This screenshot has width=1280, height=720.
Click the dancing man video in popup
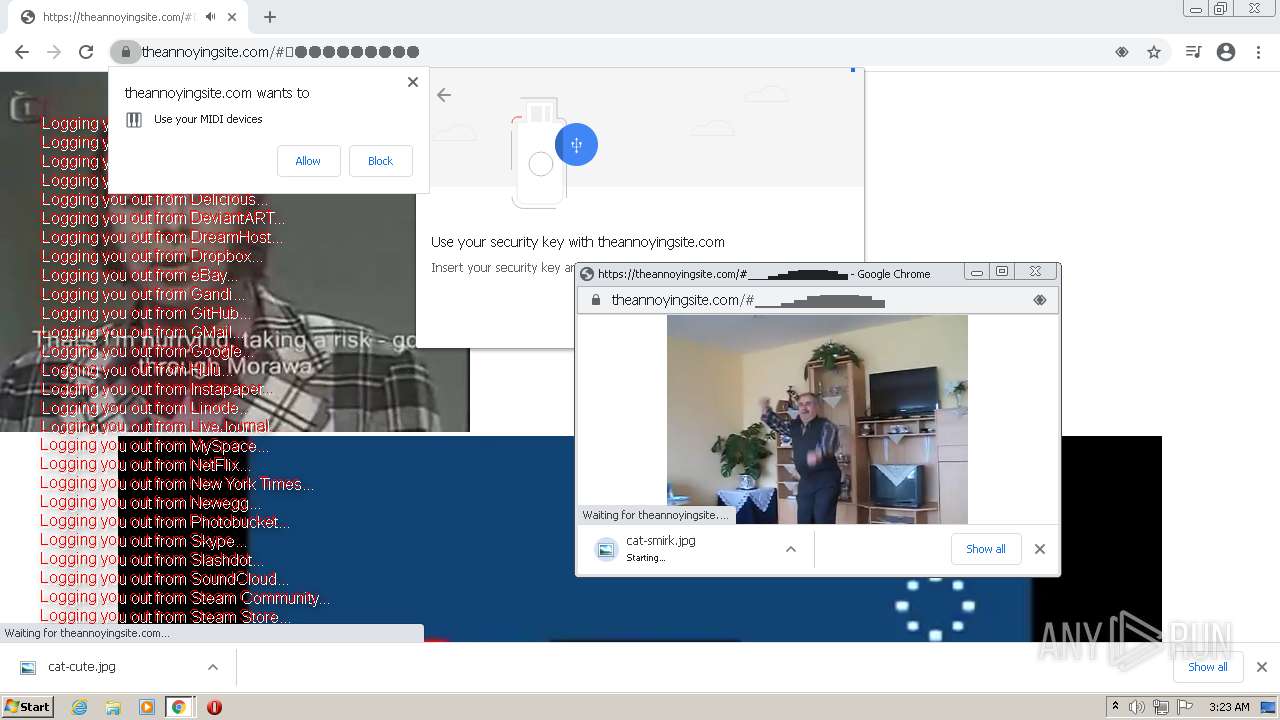coord(817,419)
